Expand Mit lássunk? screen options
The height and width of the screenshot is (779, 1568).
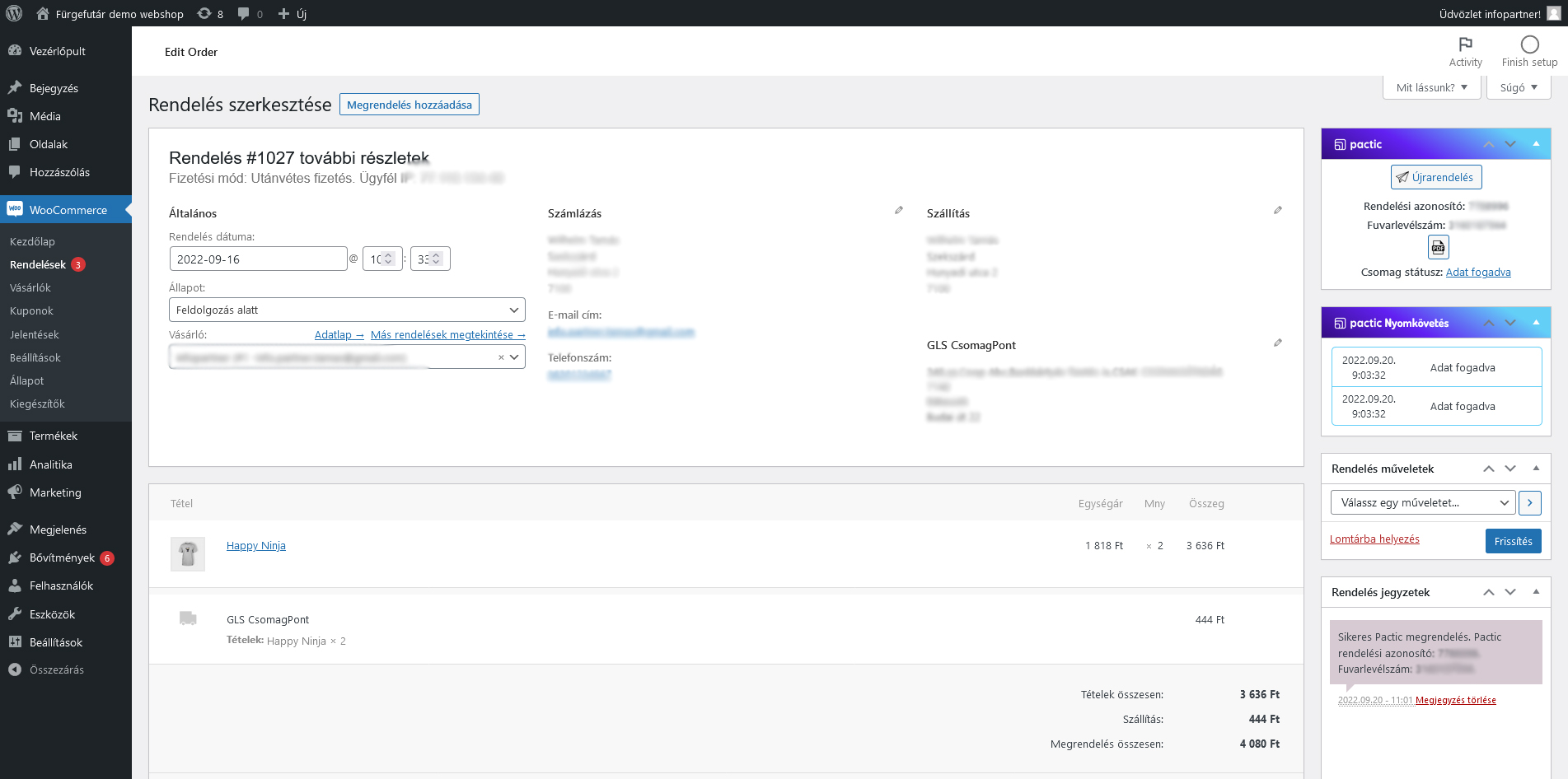pyautogui.click(x=1432, y=87)
